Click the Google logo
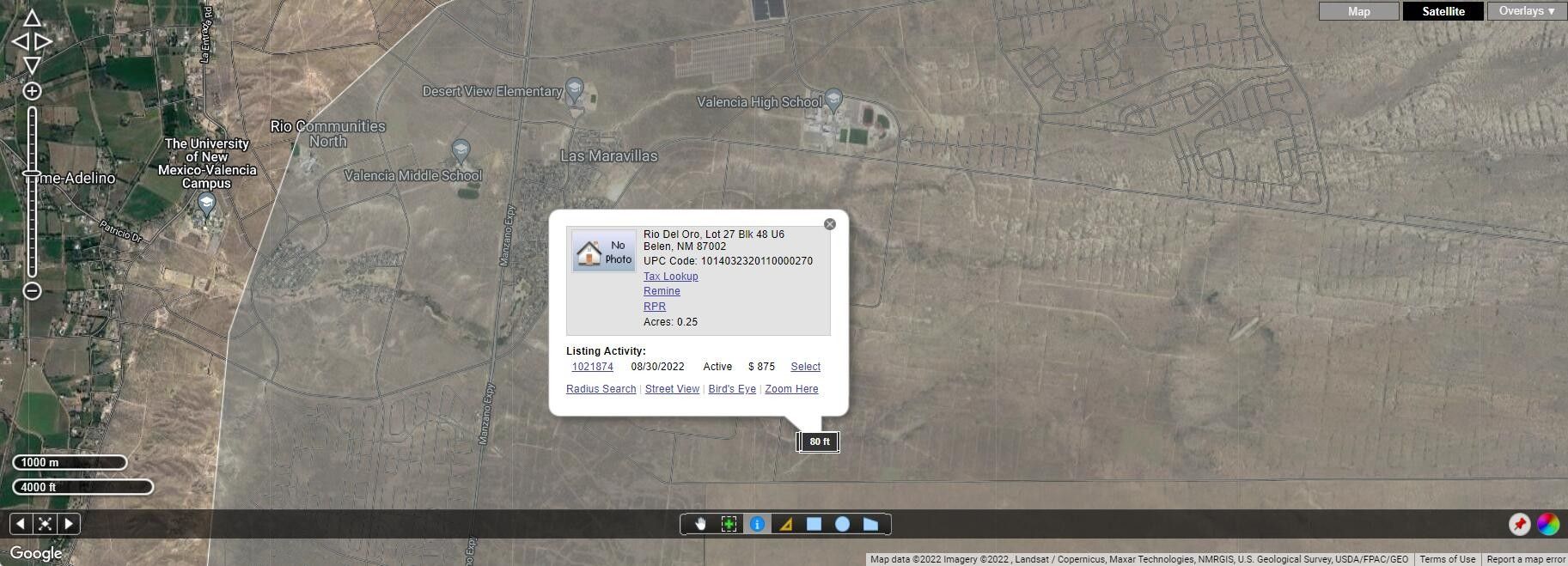Screen dimensions: 1568x566 (36, 553)
